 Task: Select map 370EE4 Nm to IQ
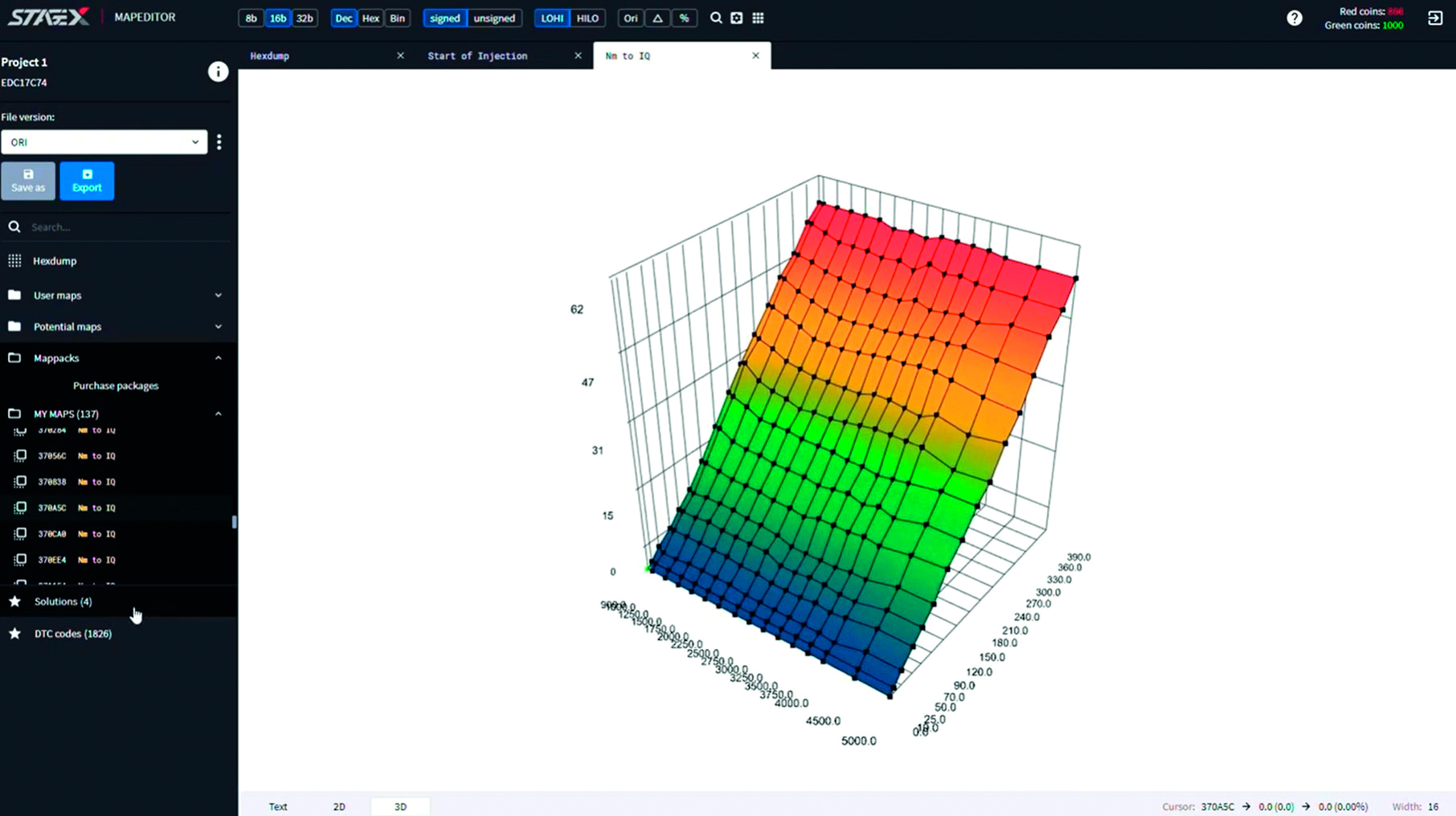click(119, 560)
